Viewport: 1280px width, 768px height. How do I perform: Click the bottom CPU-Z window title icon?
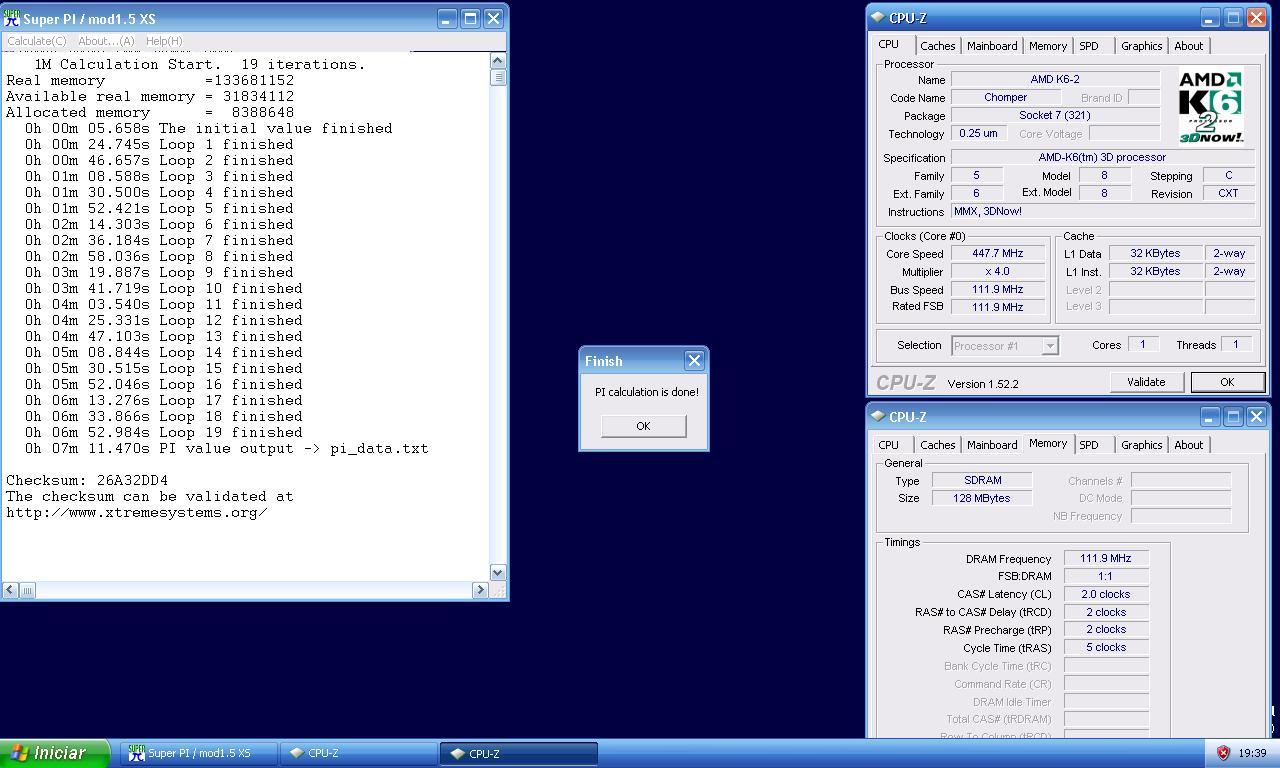pos(878,416)
